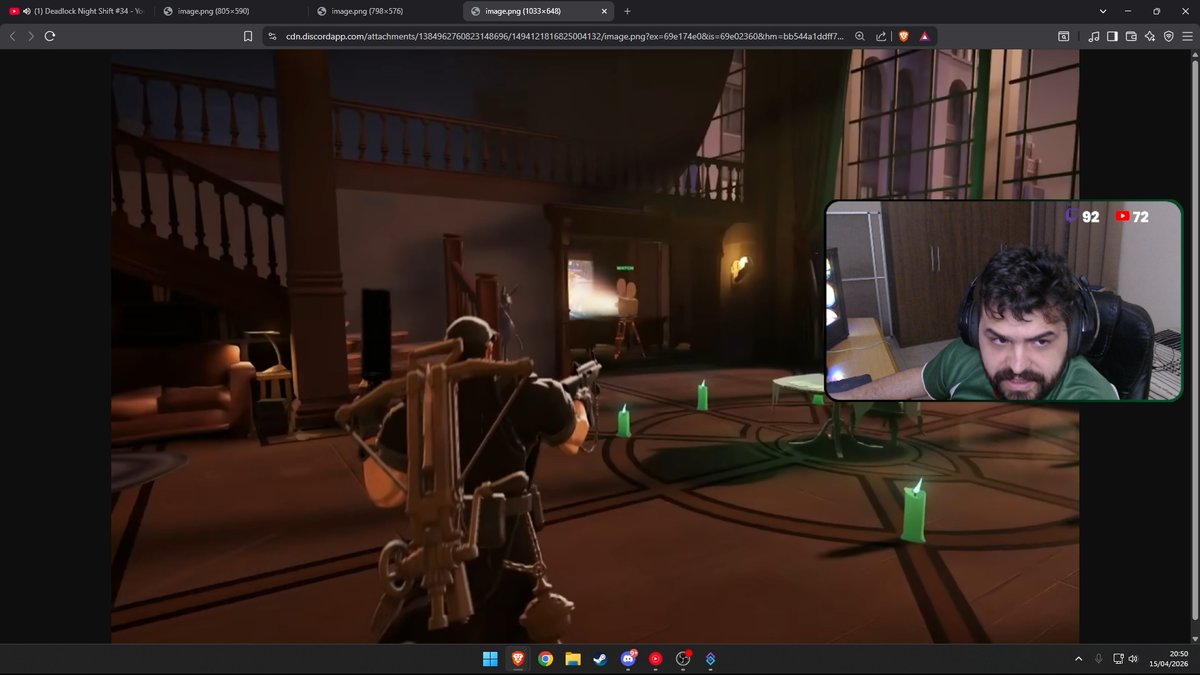Open Discord from taskbar
Viewport: 1200px width, 675px height.
(628, 659)
